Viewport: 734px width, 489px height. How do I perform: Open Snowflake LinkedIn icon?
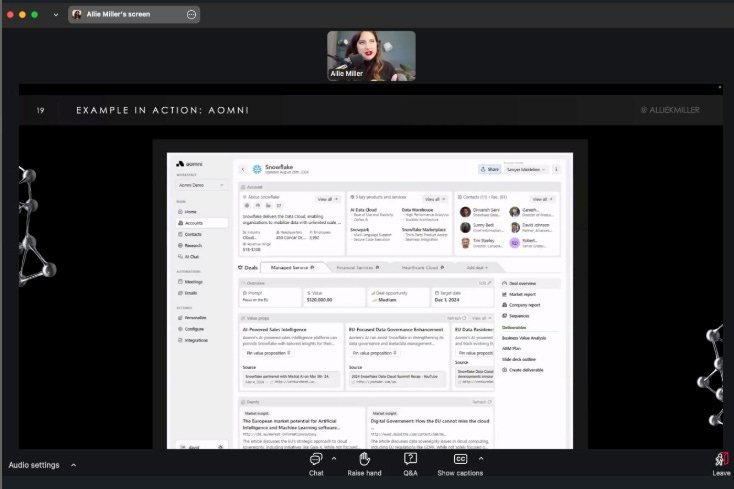268,205
